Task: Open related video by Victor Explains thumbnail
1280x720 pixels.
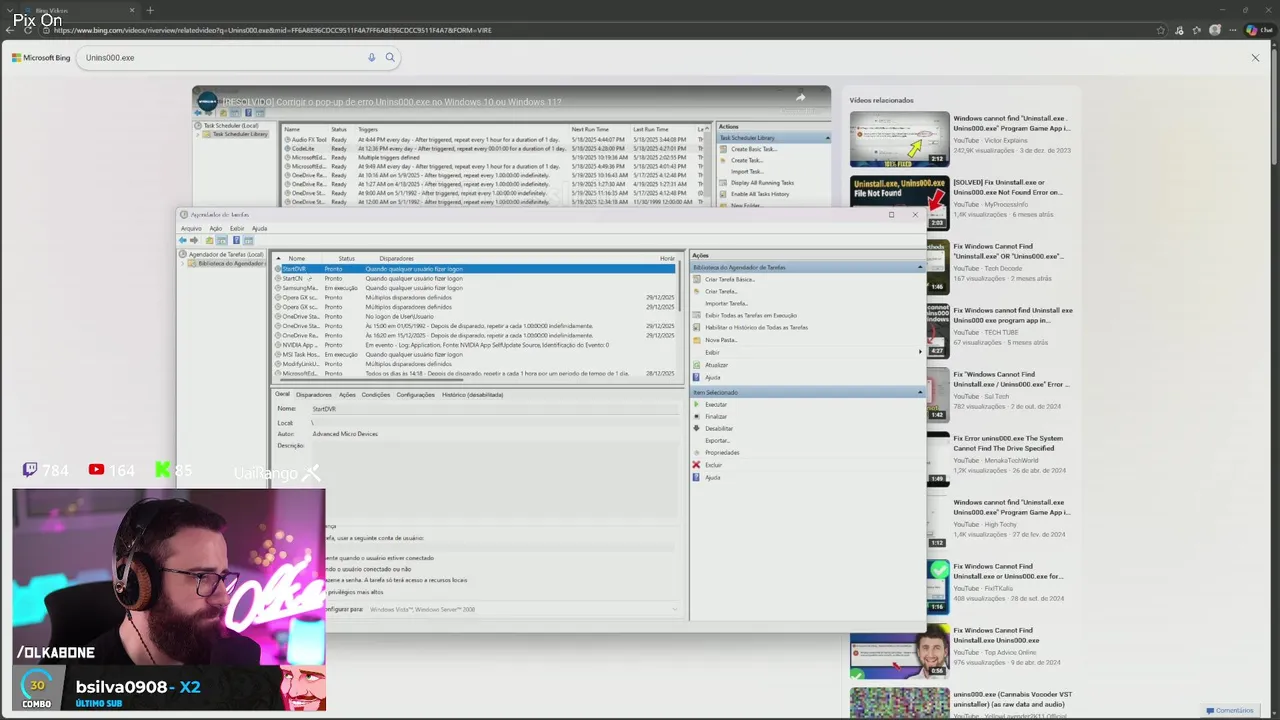Action: pos(899,139)
